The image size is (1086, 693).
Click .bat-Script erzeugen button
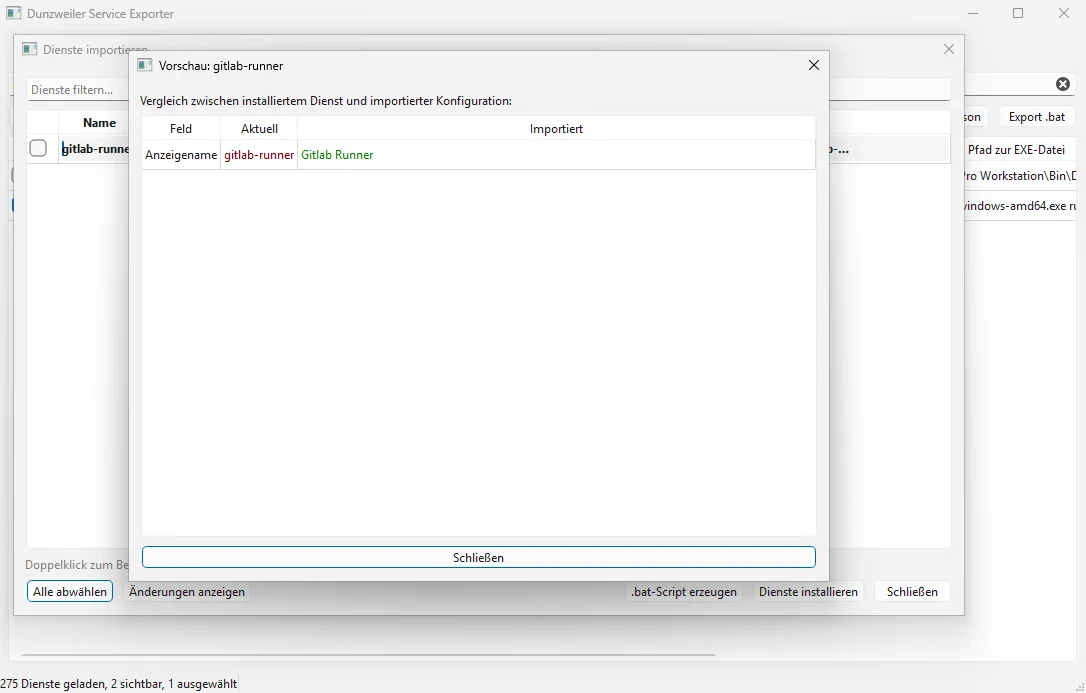(684, 591)
